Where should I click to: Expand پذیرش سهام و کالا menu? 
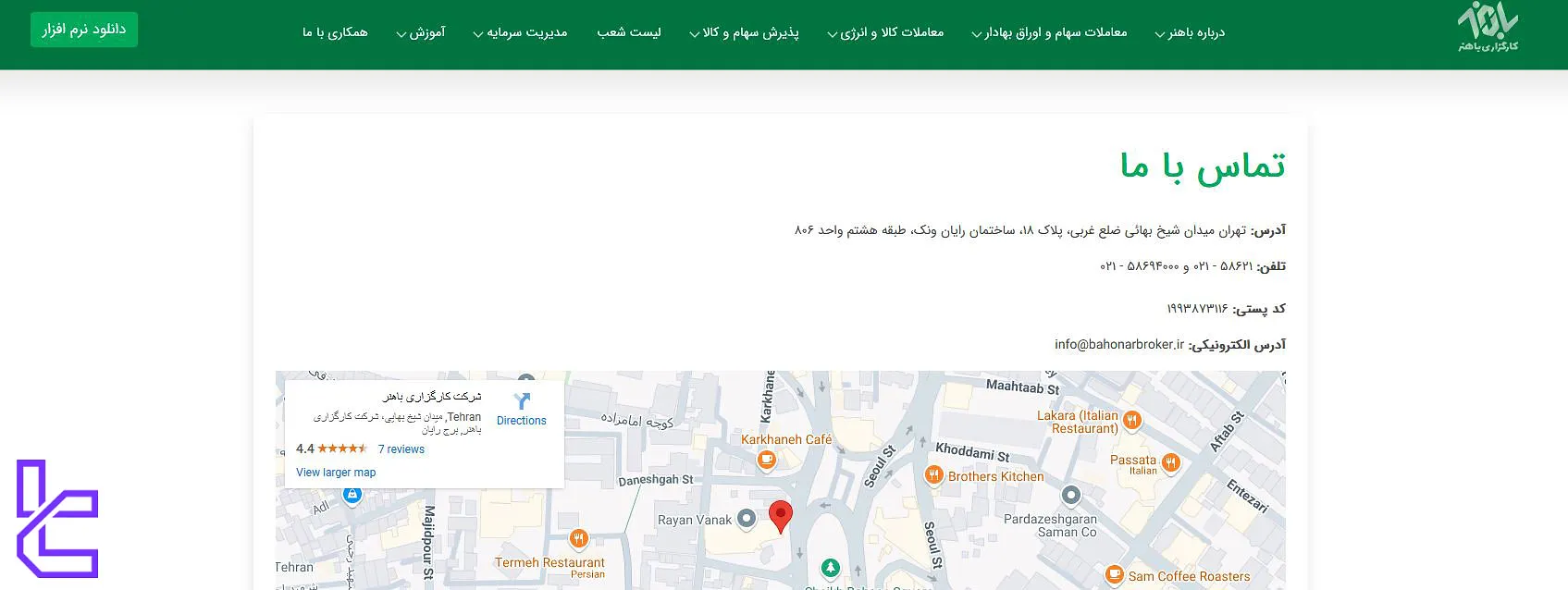click(x=744, y=33)
